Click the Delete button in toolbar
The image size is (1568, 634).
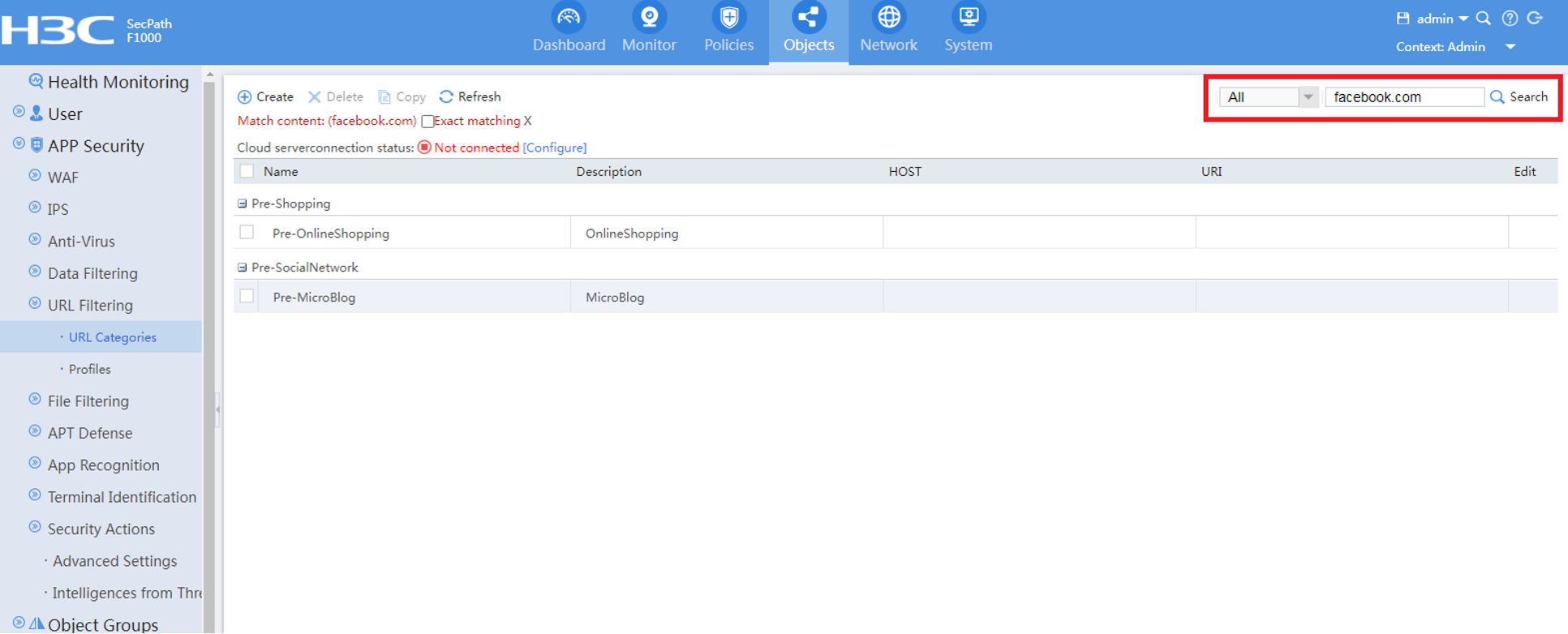pyautogui.click(x=335, y=96)
